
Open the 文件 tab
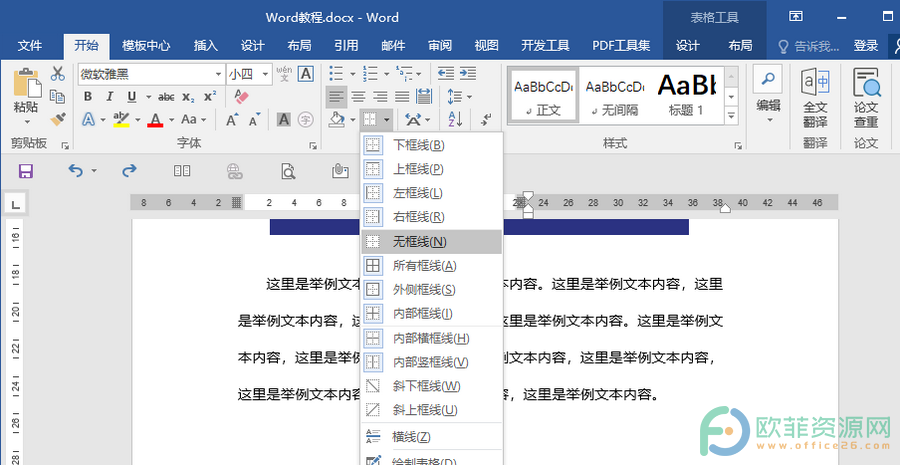29,46
